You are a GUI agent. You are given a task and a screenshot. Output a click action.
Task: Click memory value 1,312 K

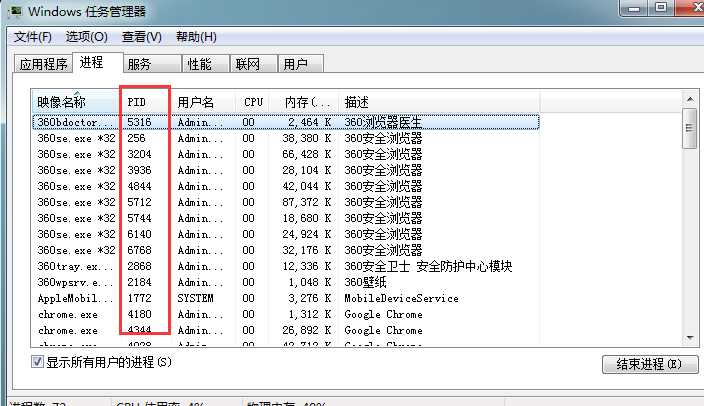(310, 314)
